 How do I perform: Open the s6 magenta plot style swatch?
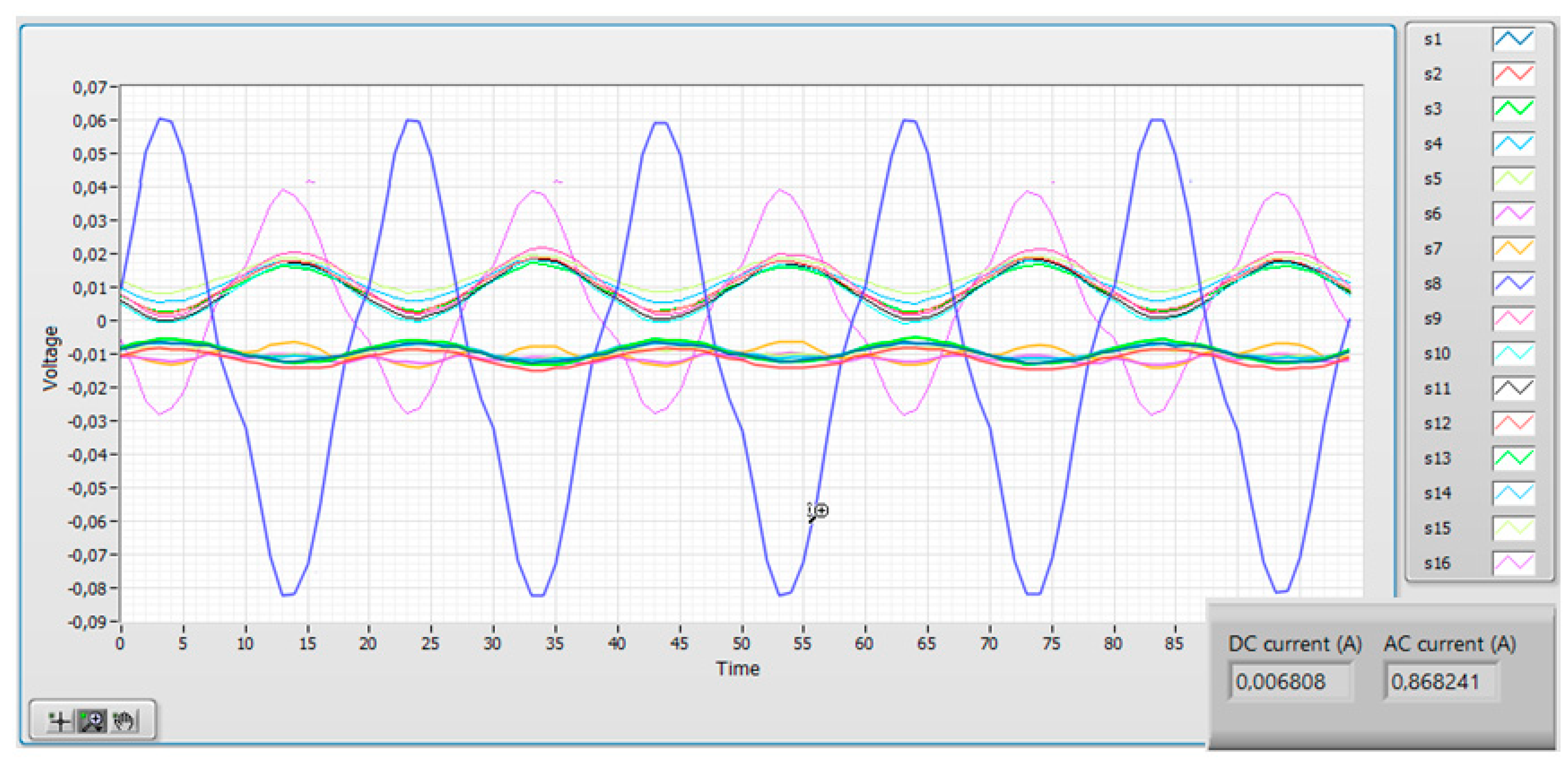pyautogui.click(x=1513, y=214)
